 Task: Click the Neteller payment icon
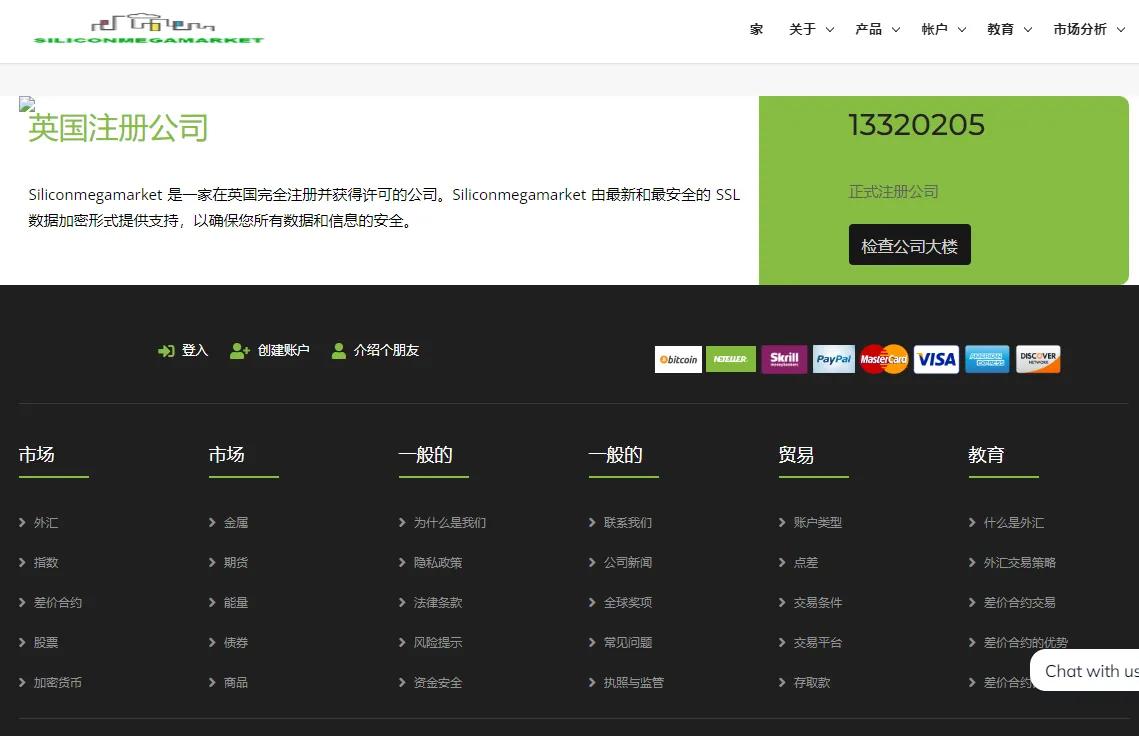pyautogui.click(x=730, y=359)
